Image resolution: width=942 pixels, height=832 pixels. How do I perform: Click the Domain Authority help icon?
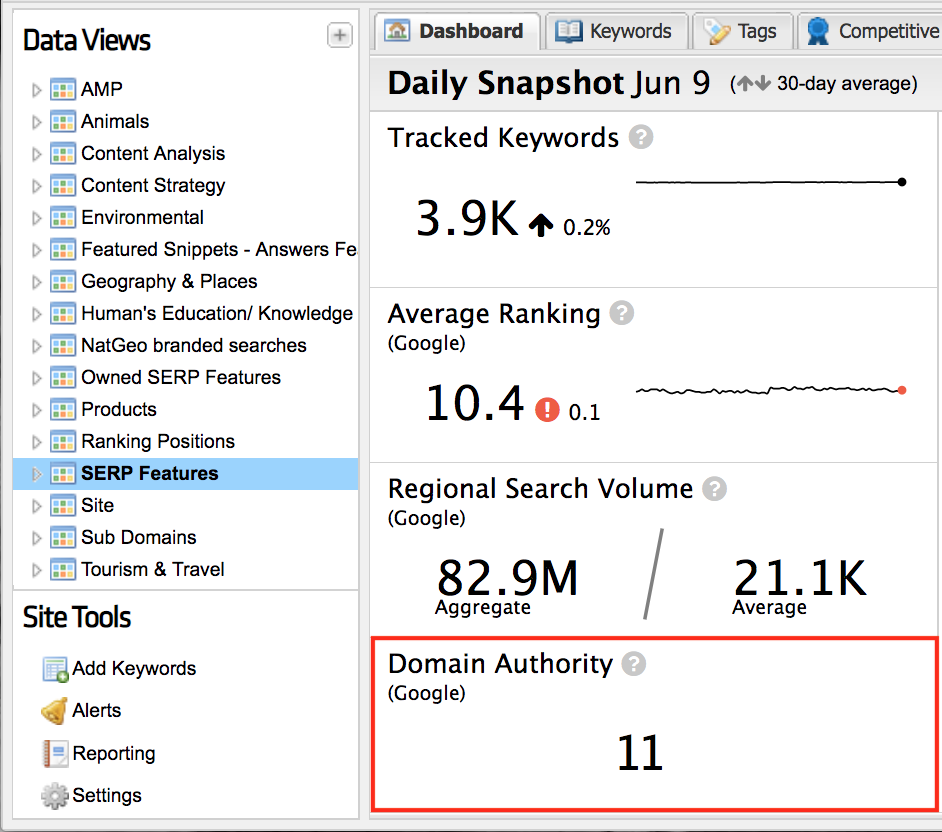[634, 664]
